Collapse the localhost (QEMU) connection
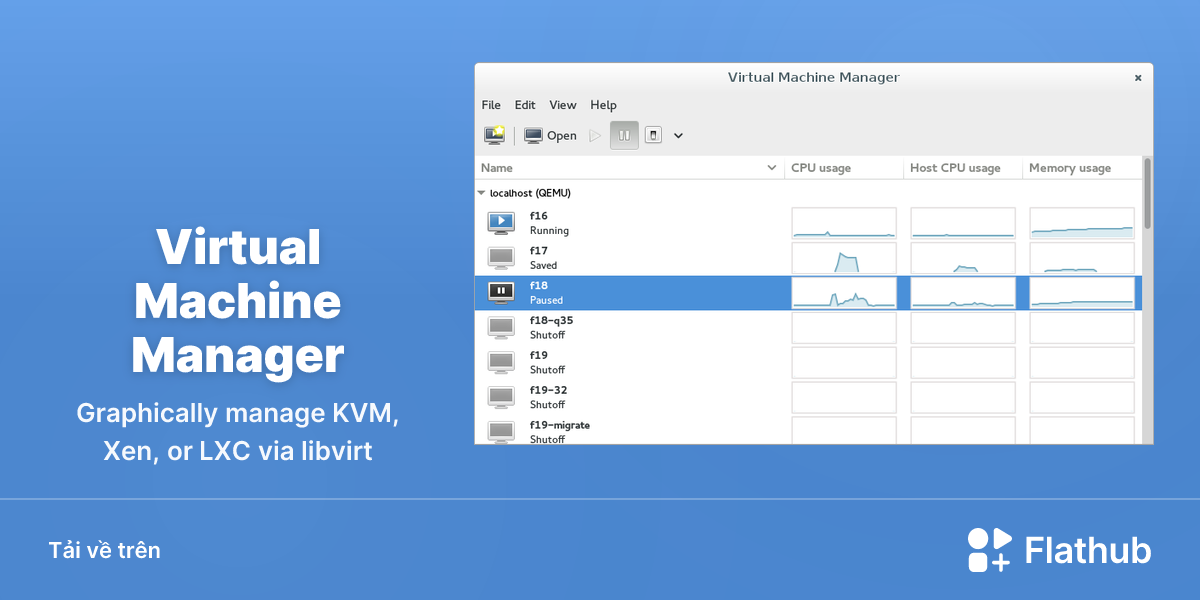The height and width of the screenshot is (600, 1200). tap(481, 193)
